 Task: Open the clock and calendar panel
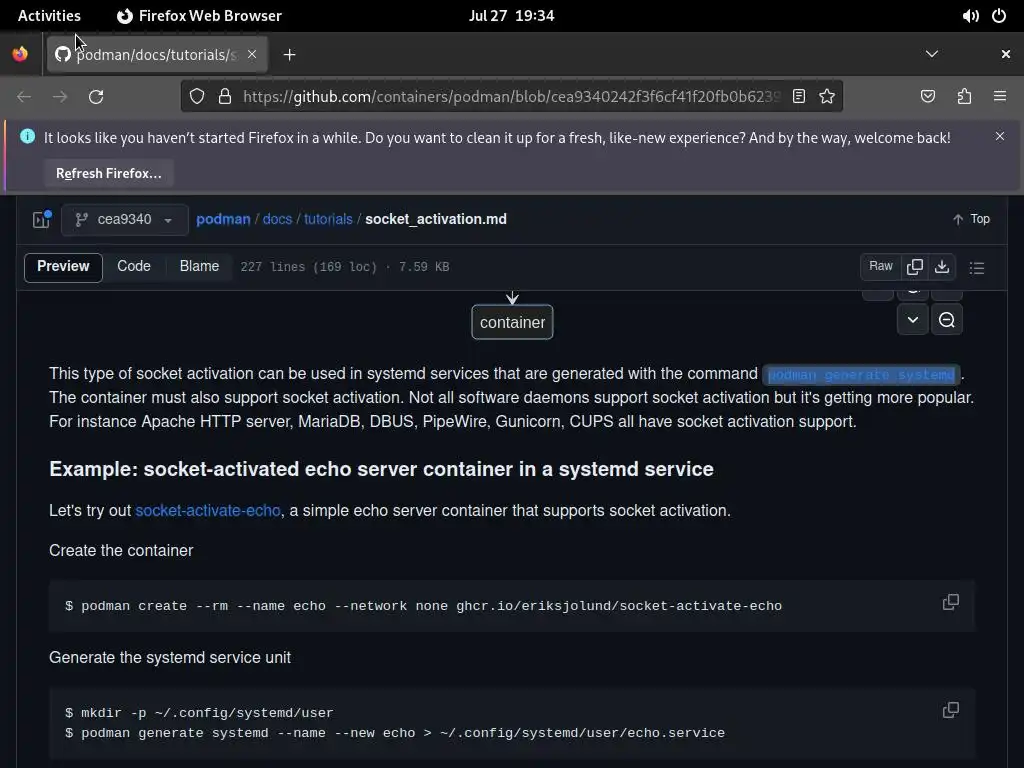[x=511, y=16]
